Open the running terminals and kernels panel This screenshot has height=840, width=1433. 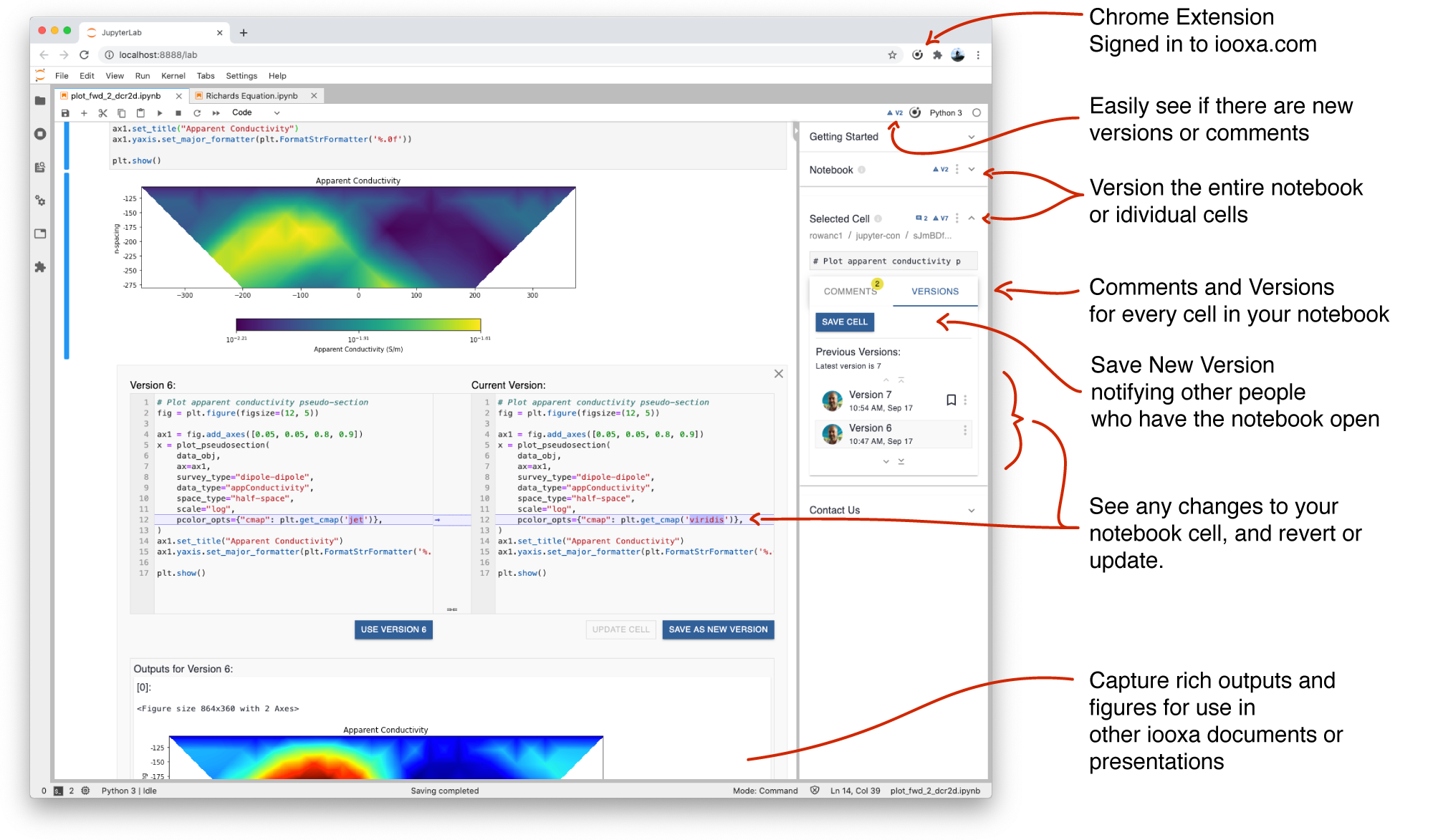tap(40, 134)
